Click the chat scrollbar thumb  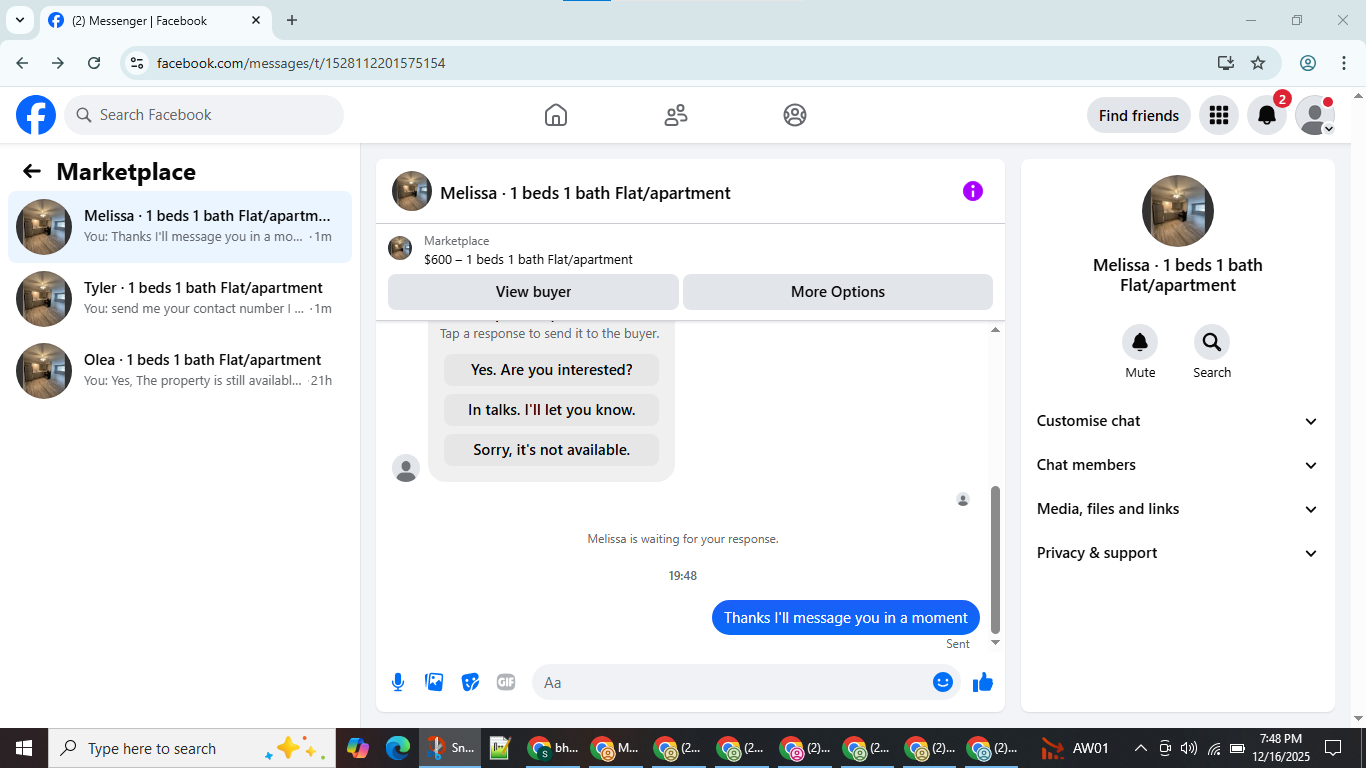(x=995, y=560)
